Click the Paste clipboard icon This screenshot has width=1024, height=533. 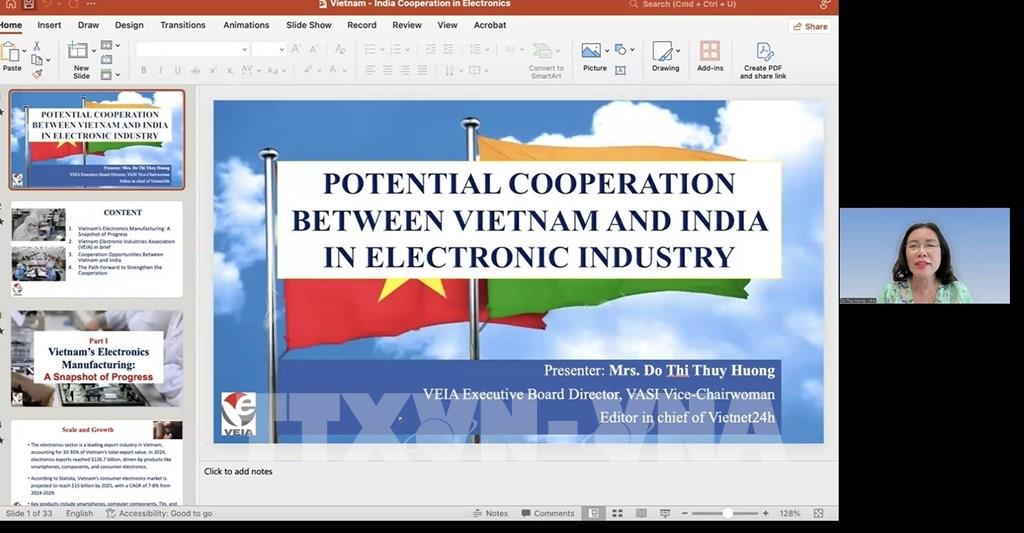click(x=10, y=52)
